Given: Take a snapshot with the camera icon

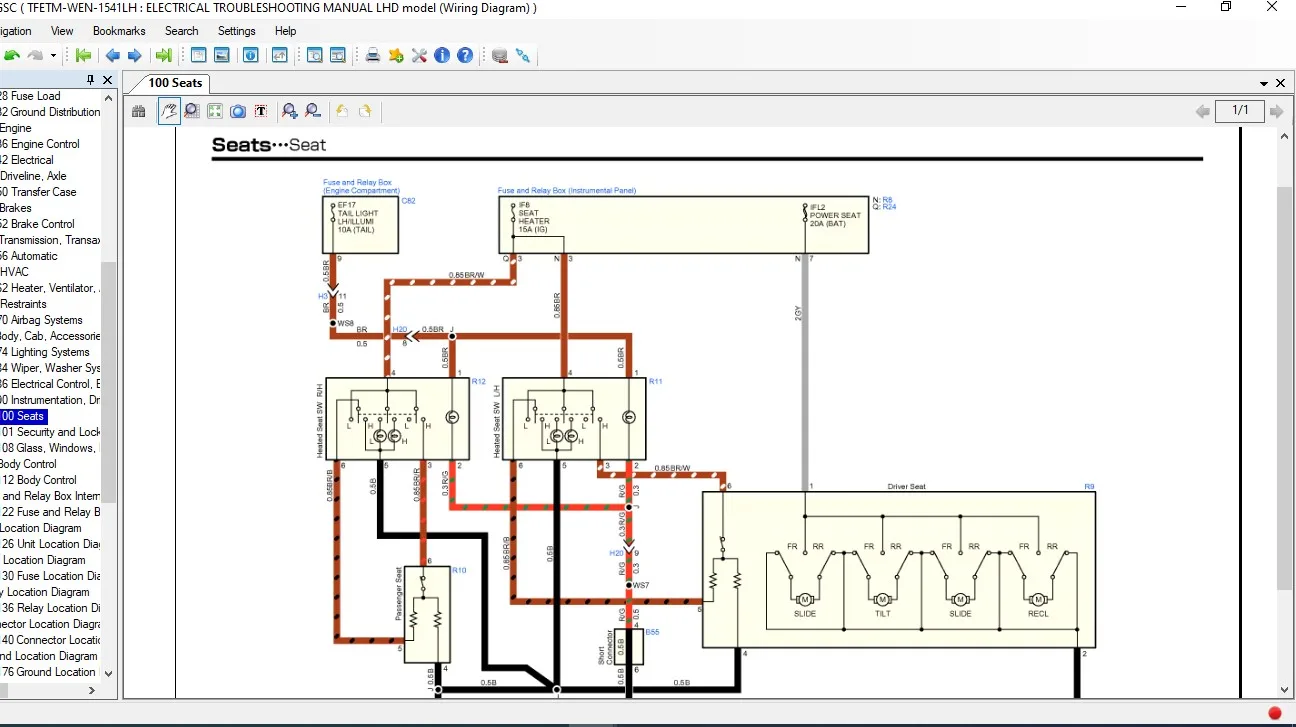Looking at the screenshot, I should point(238,111).
